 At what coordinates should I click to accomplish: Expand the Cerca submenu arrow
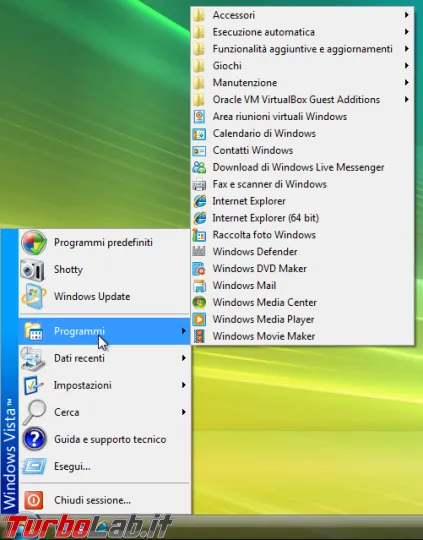(x=184, y=412)
